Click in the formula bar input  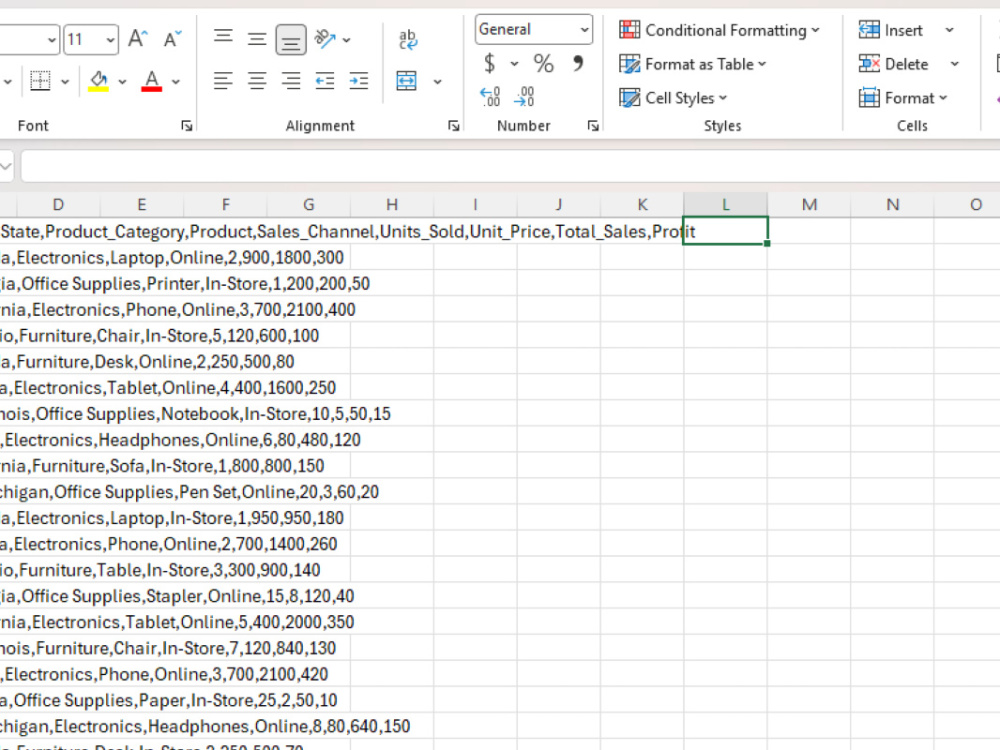pyautogui.click(x=510, y=166)
